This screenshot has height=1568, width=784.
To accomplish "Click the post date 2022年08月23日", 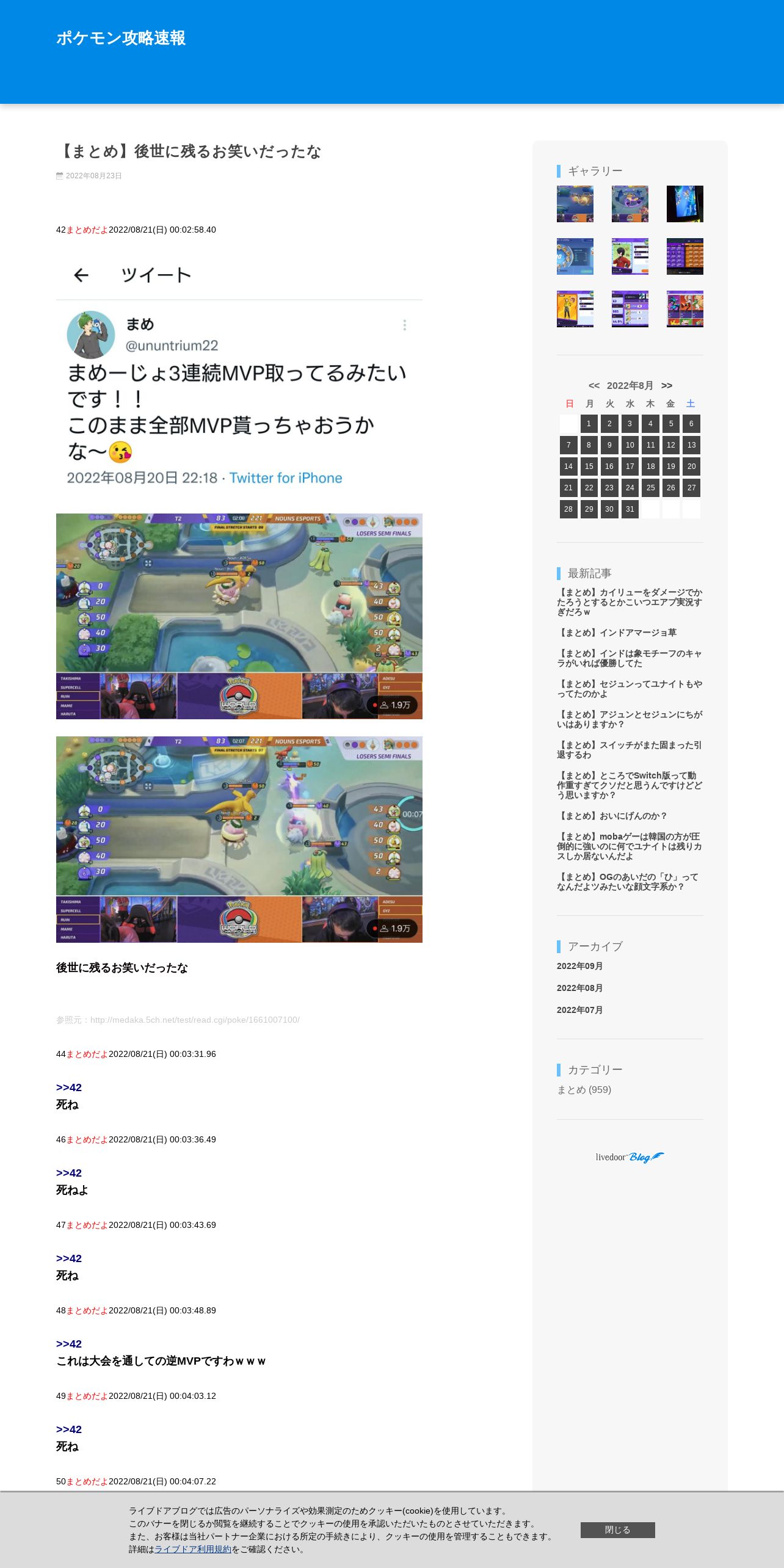I will pyautogui.click(x=93, y=176).
